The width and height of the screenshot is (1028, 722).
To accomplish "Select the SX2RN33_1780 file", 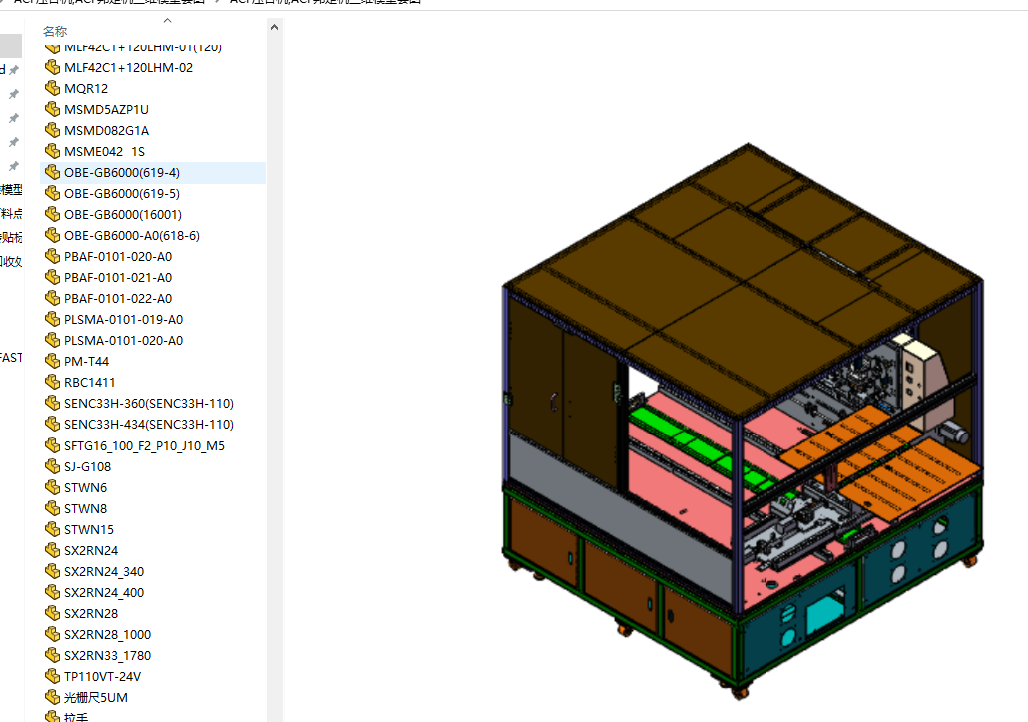I will point(108,655).
